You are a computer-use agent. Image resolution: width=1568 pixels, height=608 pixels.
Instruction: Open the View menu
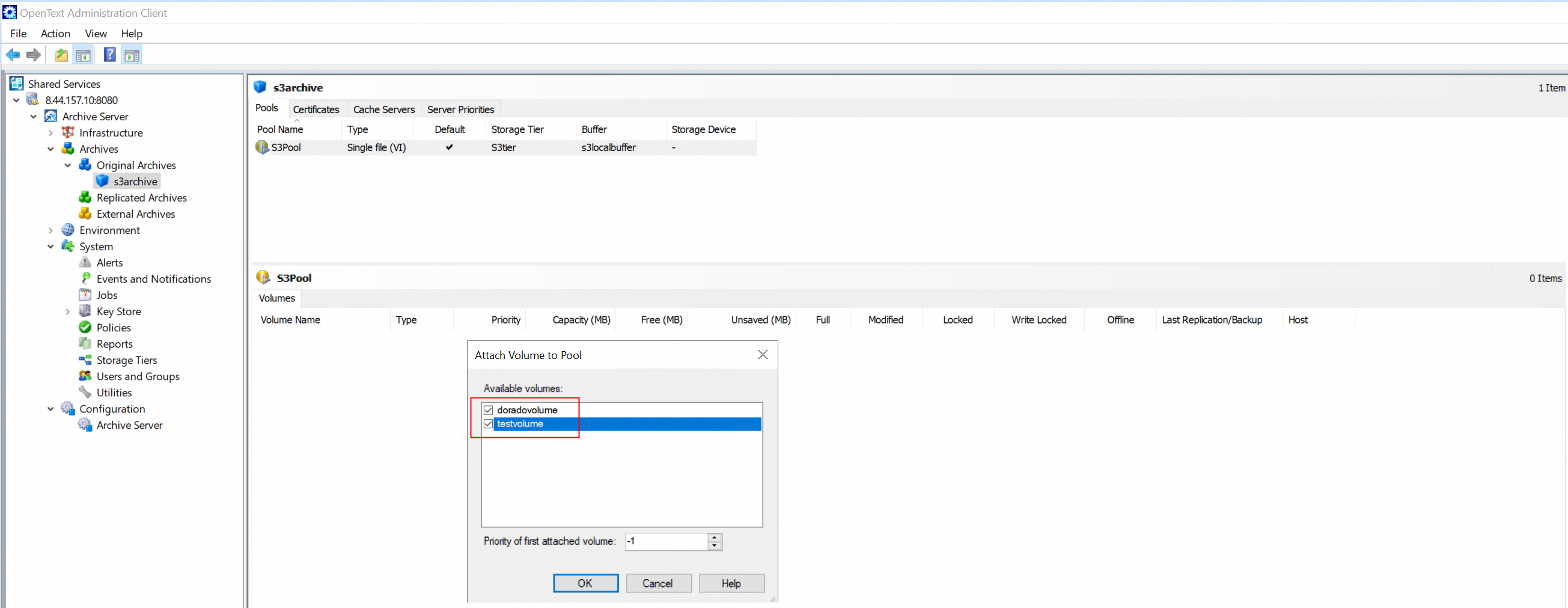pyautogui.click(x=96, y=34)
